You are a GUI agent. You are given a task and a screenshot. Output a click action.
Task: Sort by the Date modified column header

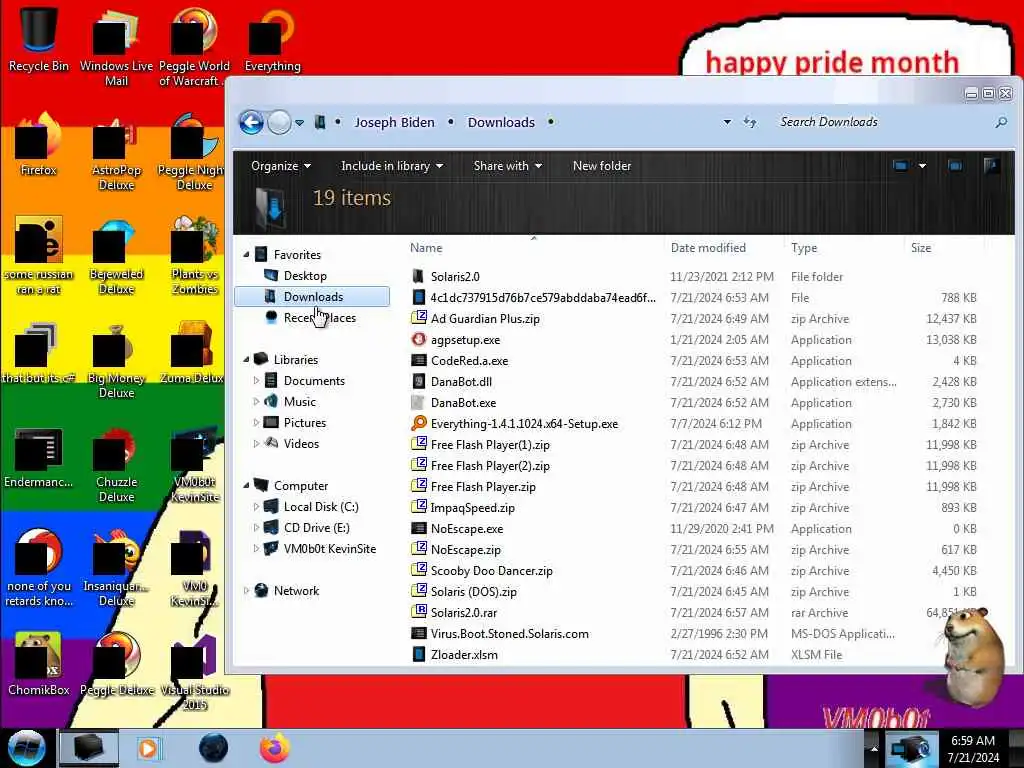click(x=708, y=248)
